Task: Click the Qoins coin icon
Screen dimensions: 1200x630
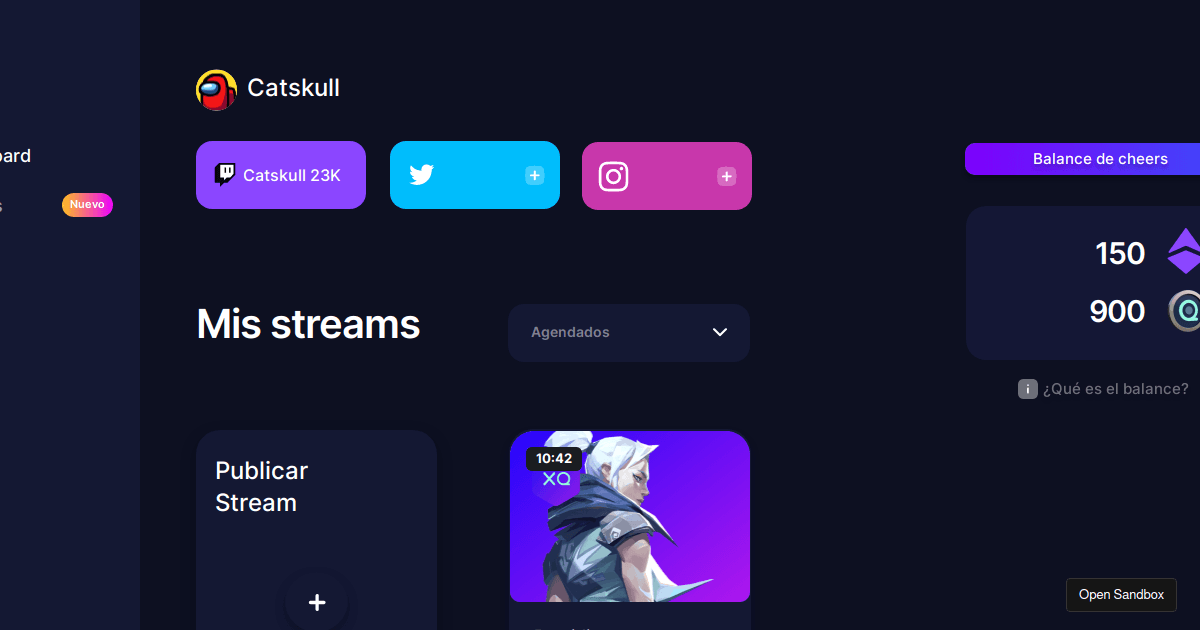Action: (1185, 311)
